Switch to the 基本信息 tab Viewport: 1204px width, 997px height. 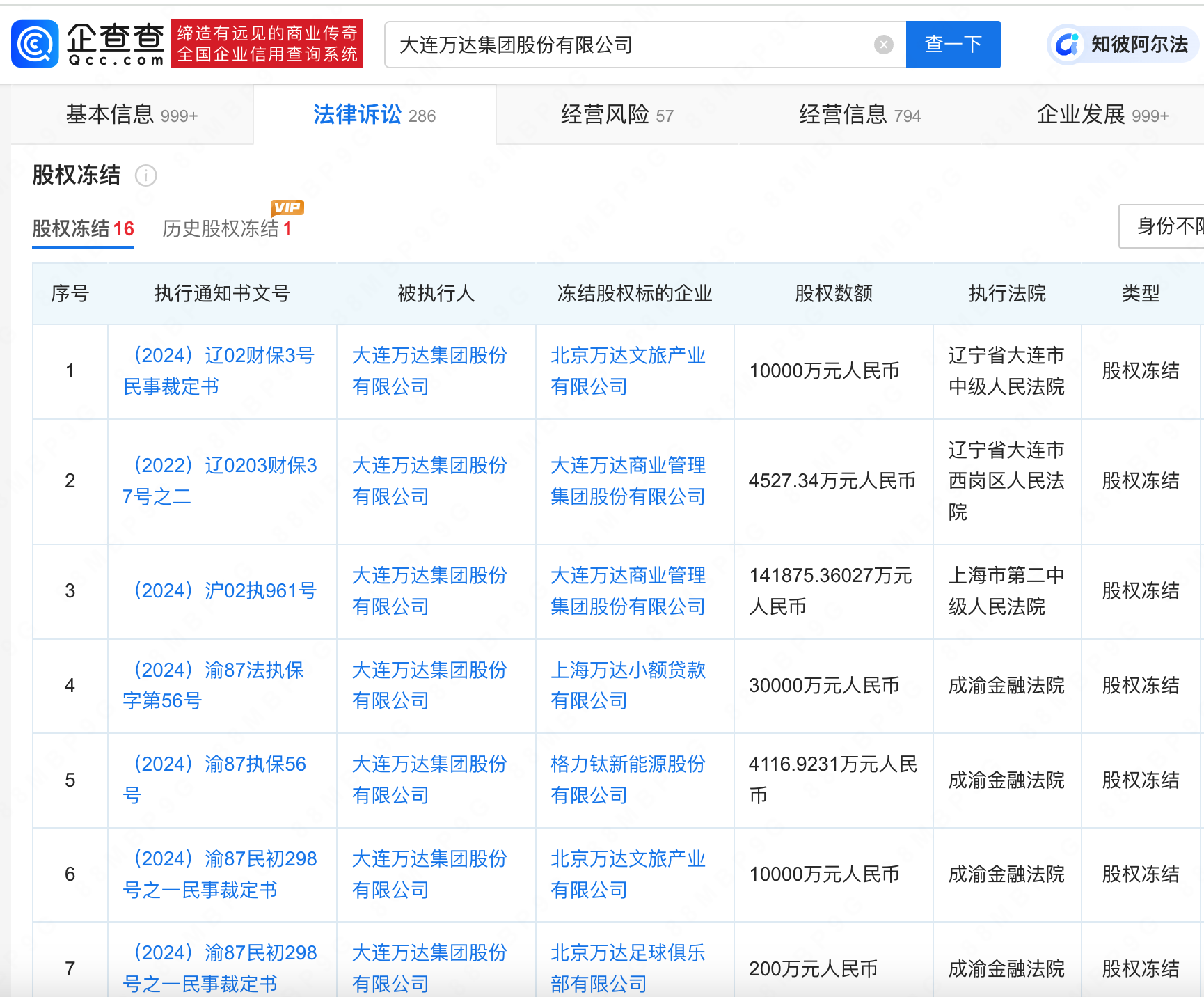tap(132, 115)
